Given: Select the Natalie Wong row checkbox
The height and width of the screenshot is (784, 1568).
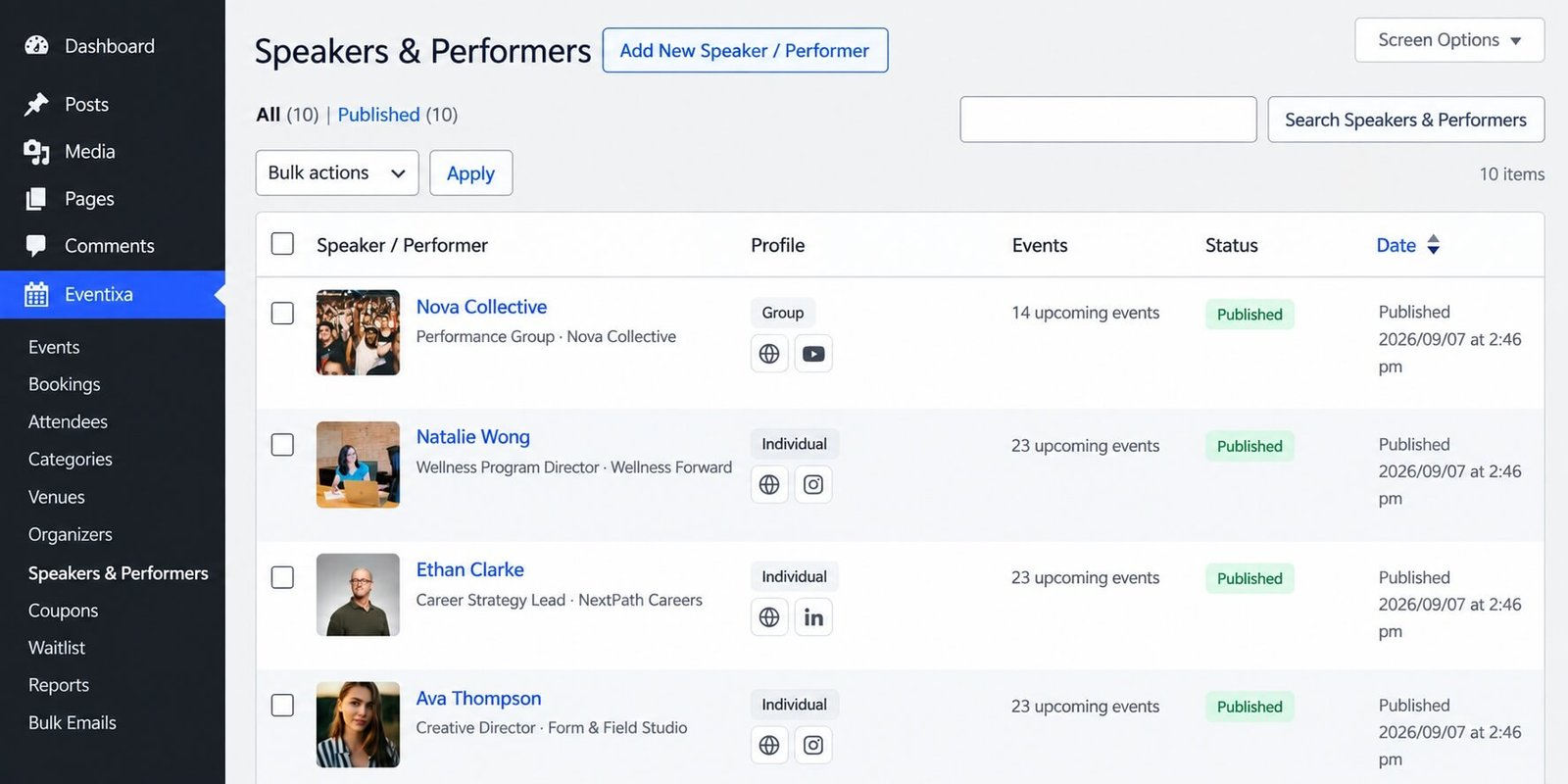Looking at the screenshot, I should pos(282,445).
